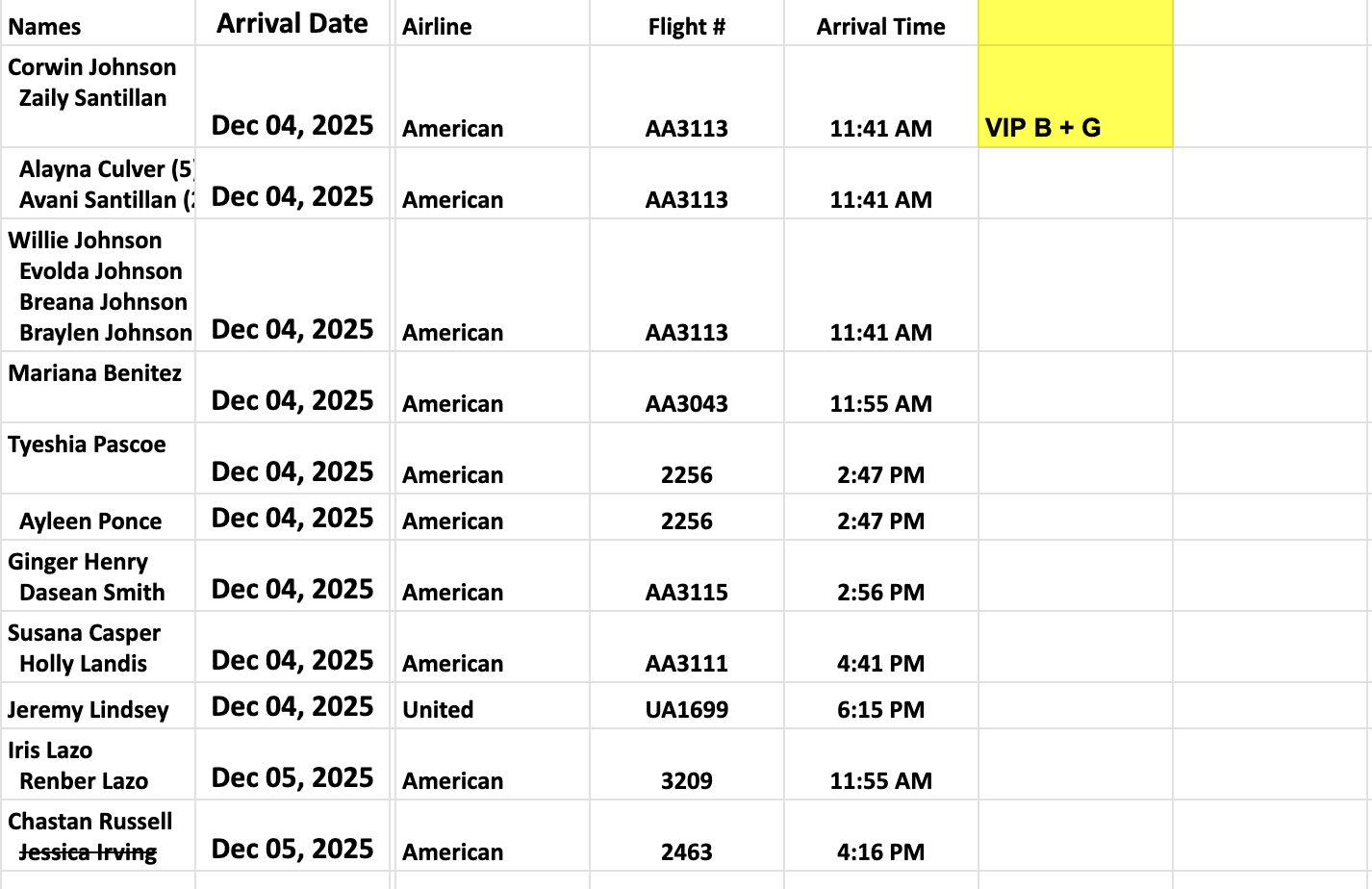Select the Airline header cell
Viewport: 1372px width, 889px height.
(x=492, y=23)
